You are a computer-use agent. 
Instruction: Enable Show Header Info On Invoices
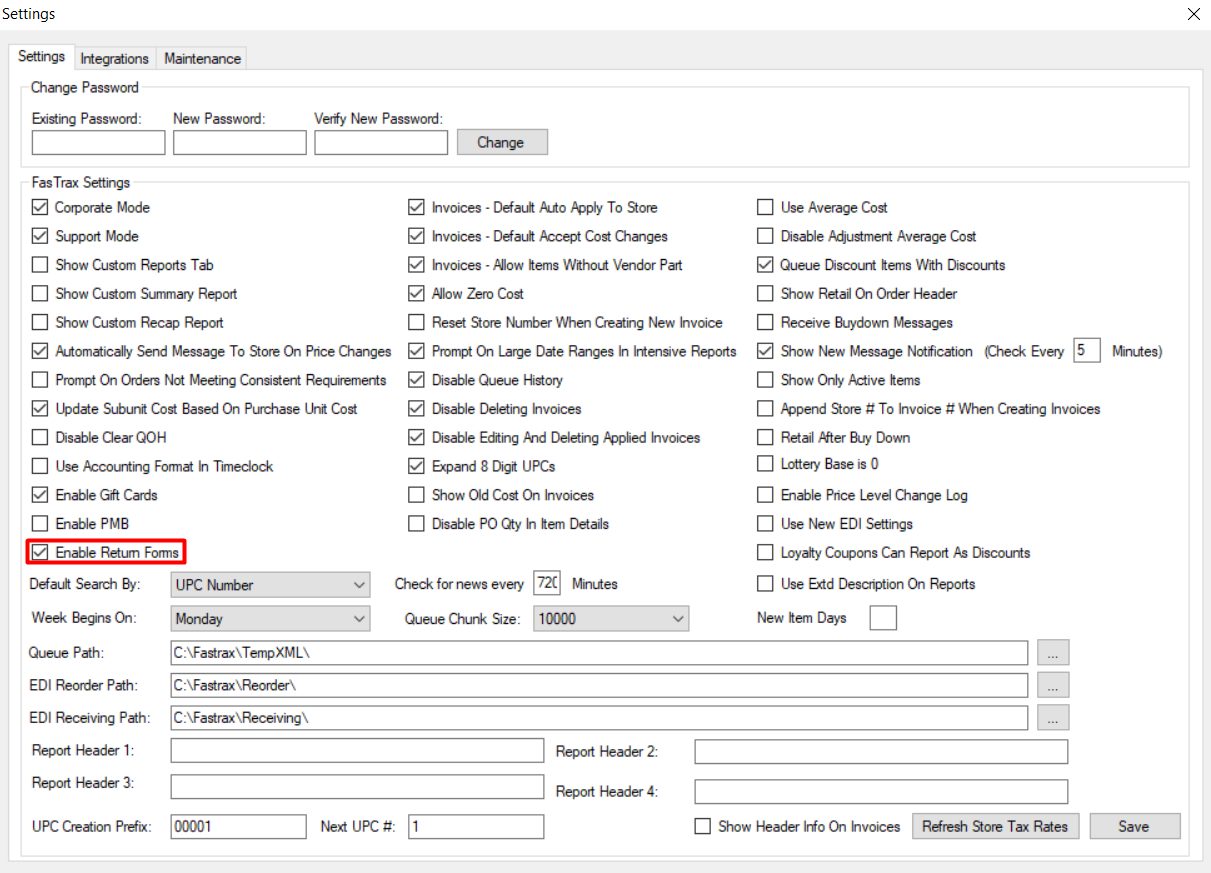point(703,827)
